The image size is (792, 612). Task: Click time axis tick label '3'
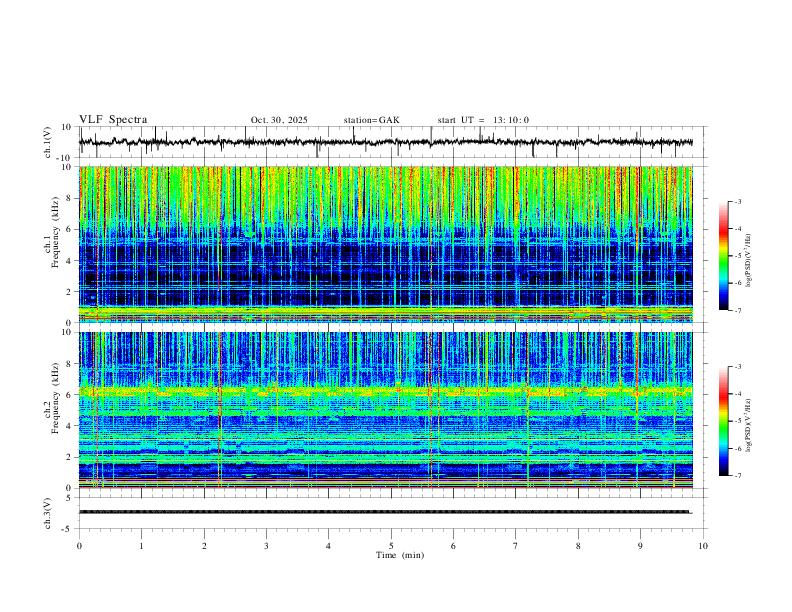coord(266,546)
